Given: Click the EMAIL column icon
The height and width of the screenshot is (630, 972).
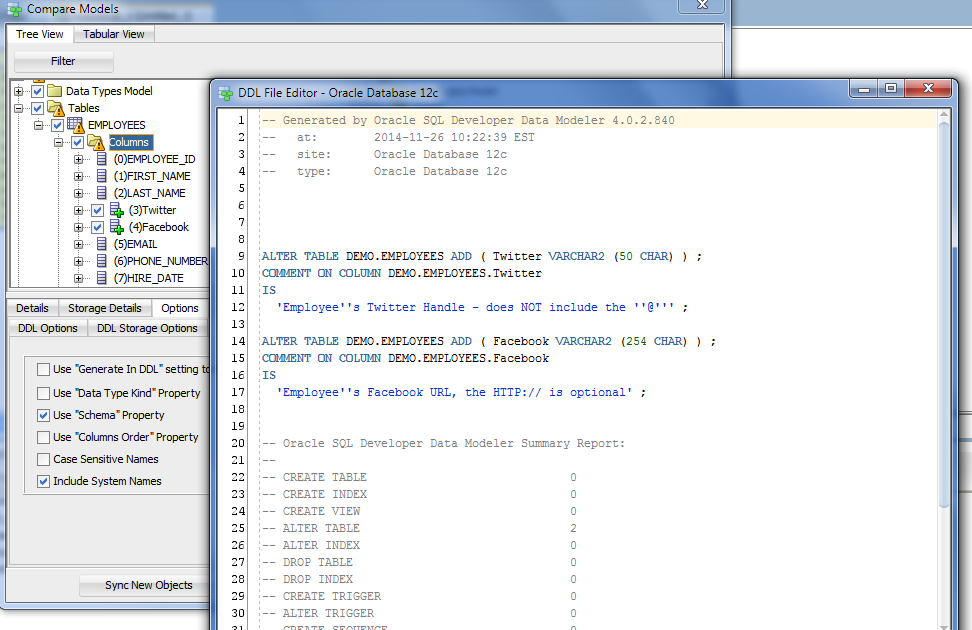Looking at the screenshot, I should click(x=102, y=244).
